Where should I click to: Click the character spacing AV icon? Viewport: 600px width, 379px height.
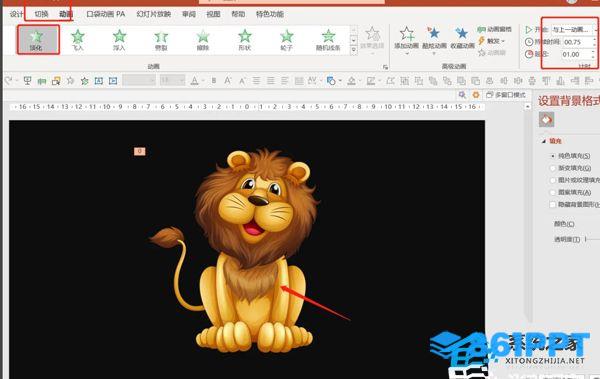[312, 81]
